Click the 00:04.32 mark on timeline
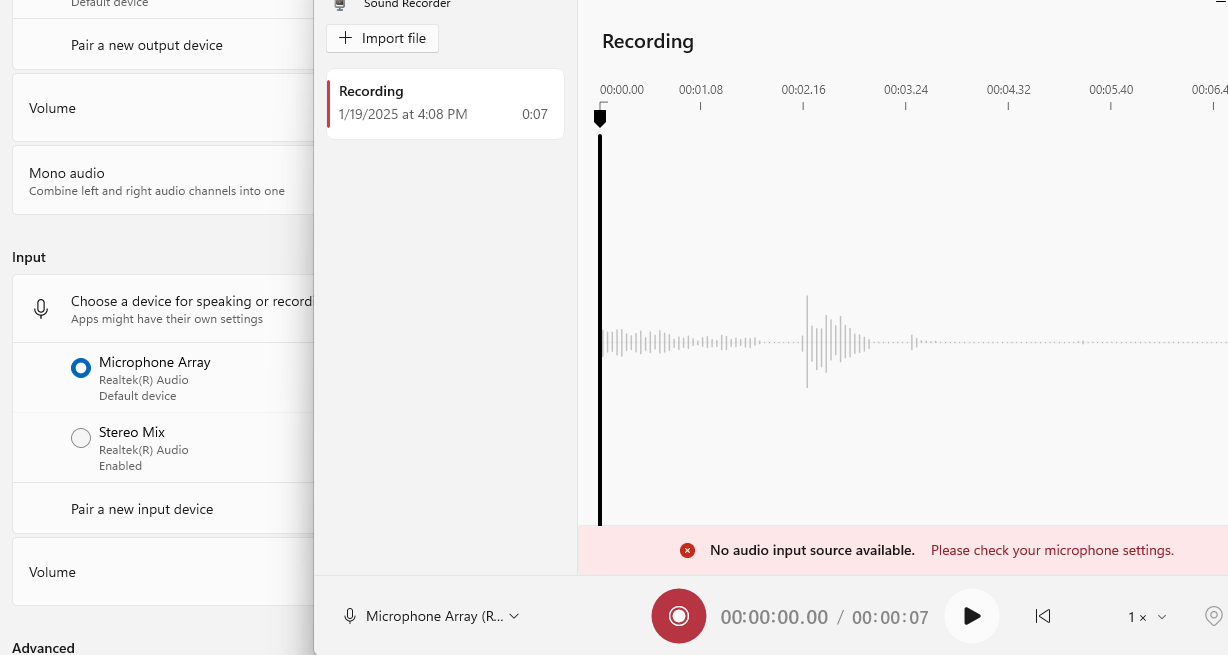The width and height of the screenshot is (1228, 655). pyautogui.click(x=1008, y=90)
